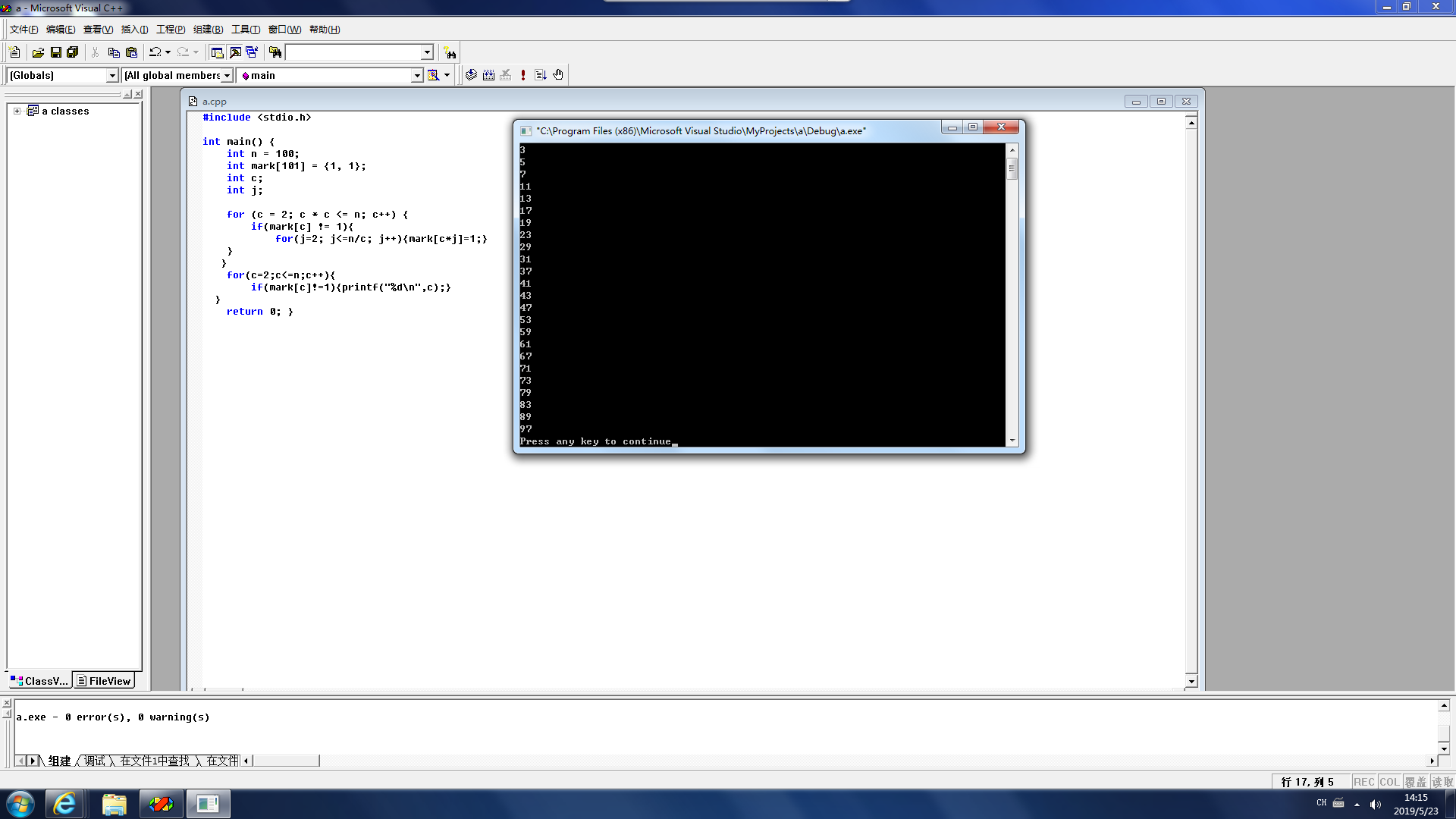Run program with red exclamation icon

tap(523, 75)
